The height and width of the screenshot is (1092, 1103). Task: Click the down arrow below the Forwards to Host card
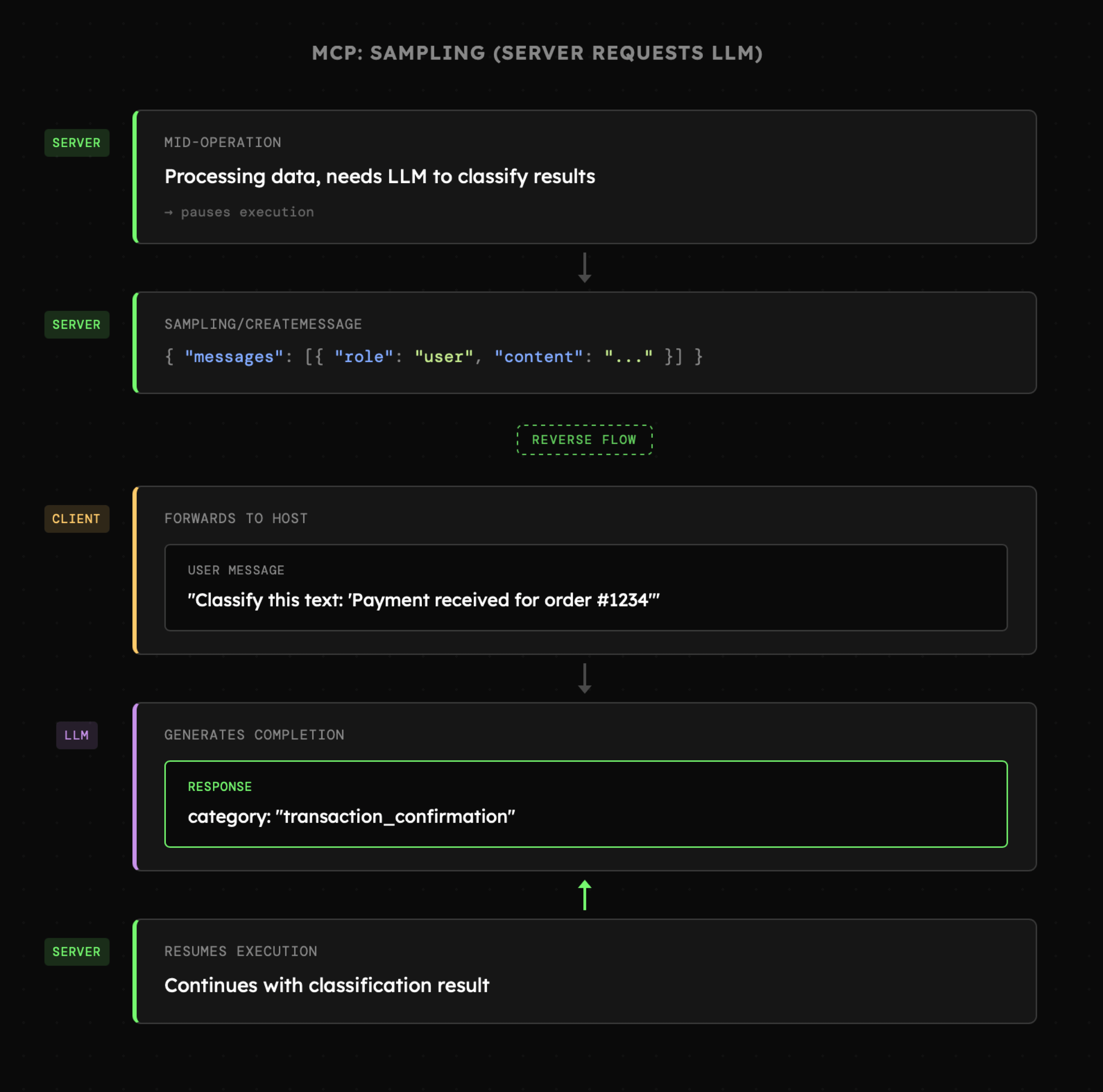(584, 678)
